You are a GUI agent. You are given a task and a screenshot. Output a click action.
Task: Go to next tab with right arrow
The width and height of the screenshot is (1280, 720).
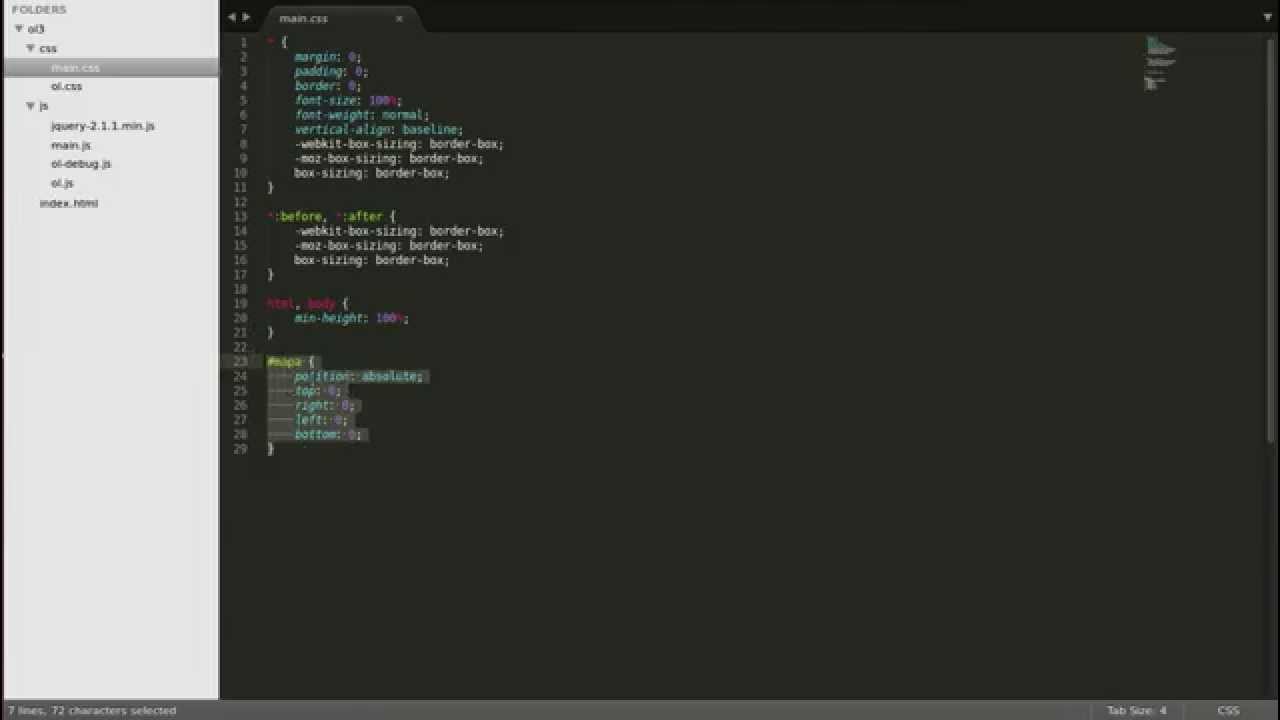(x=247, y=17)
